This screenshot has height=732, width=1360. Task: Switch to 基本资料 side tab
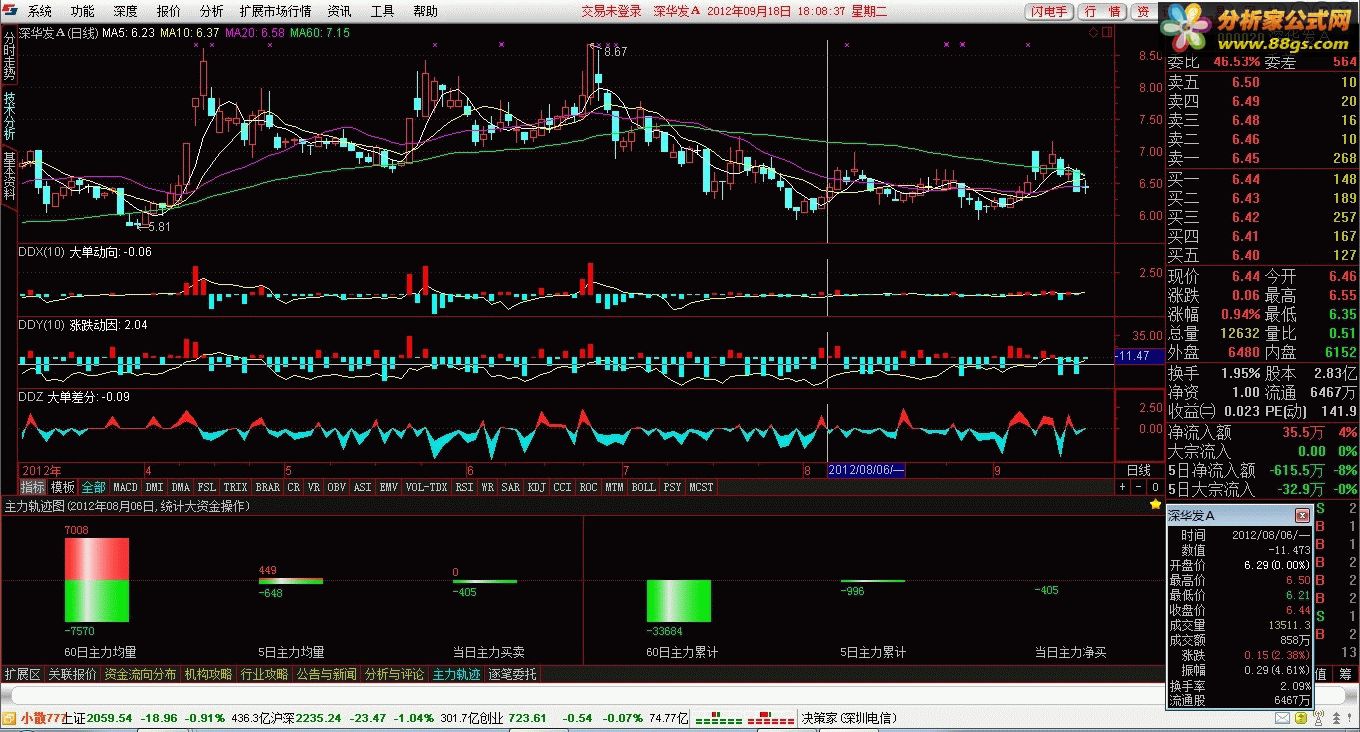coord(9,176)
